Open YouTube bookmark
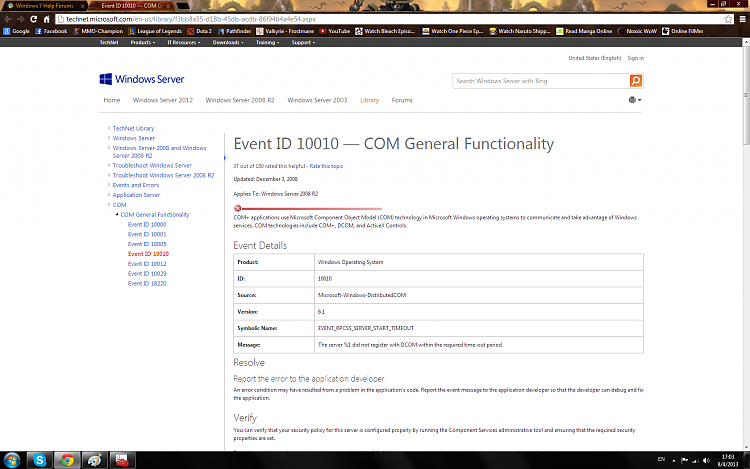 [x=335, y=31]
